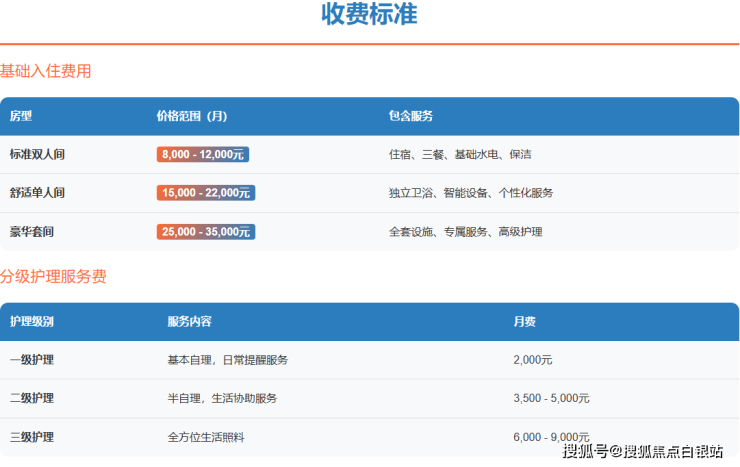740x467 pixels.
Task: Select the 舒适单人间 room type row label
Action: [37, 193]
